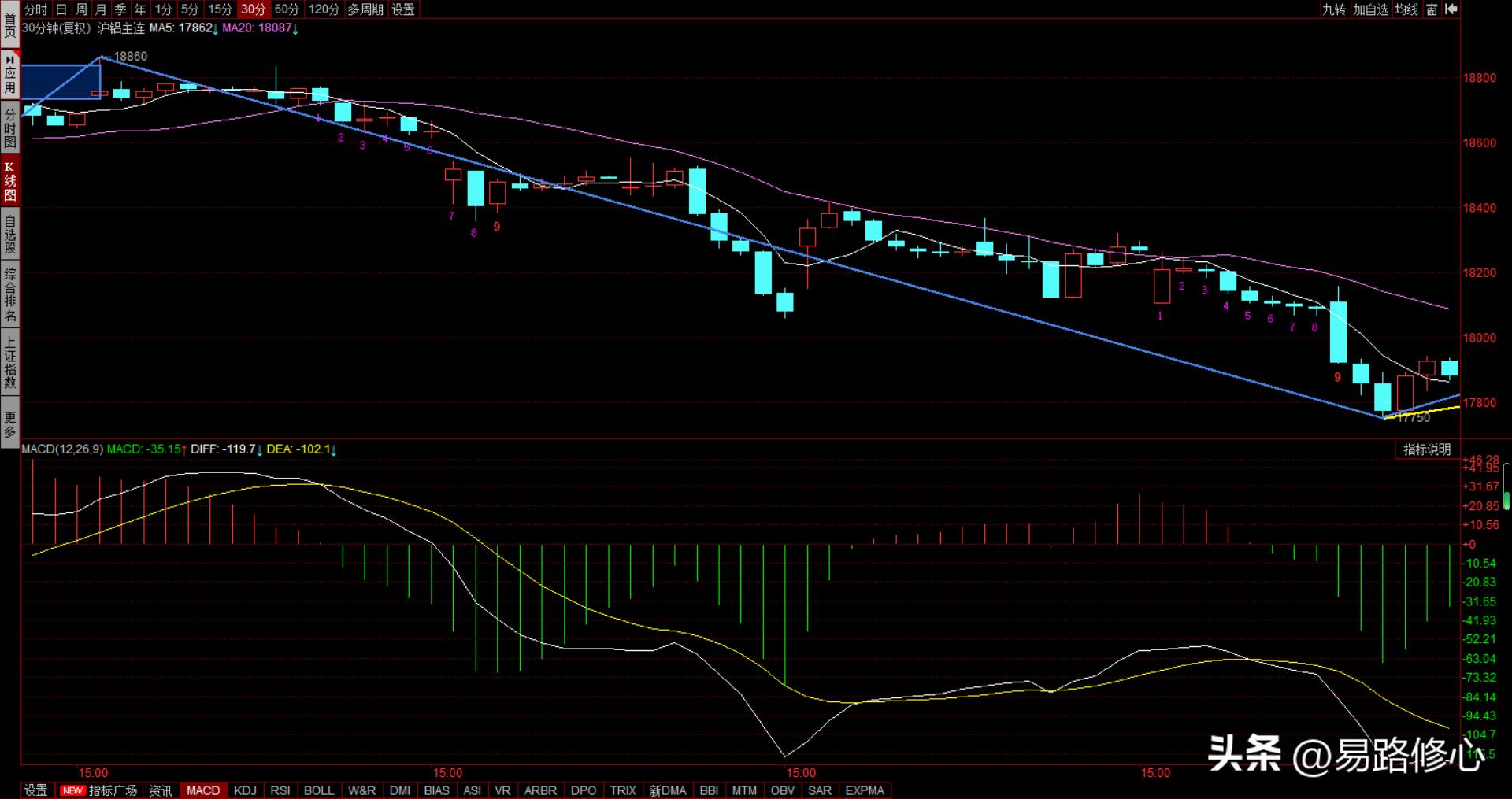Viewport: 1512px width, 799px height.
Task: Open the 多周期 period options
Action: coord(365,9)
